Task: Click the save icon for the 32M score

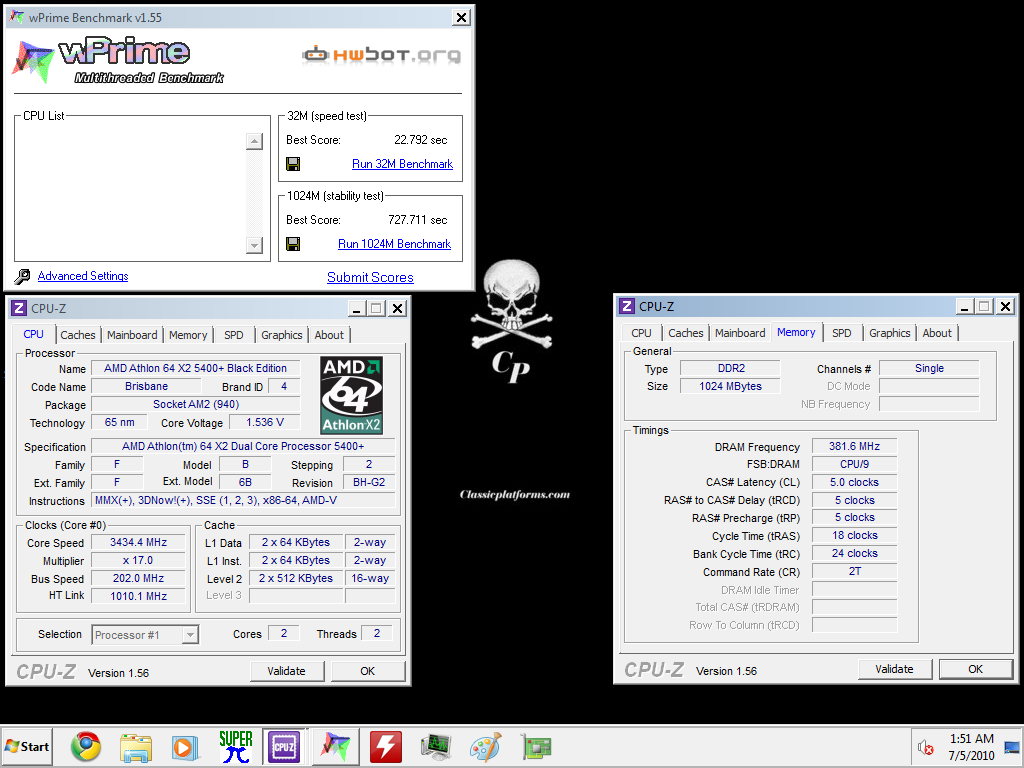Action: (293, 164)
